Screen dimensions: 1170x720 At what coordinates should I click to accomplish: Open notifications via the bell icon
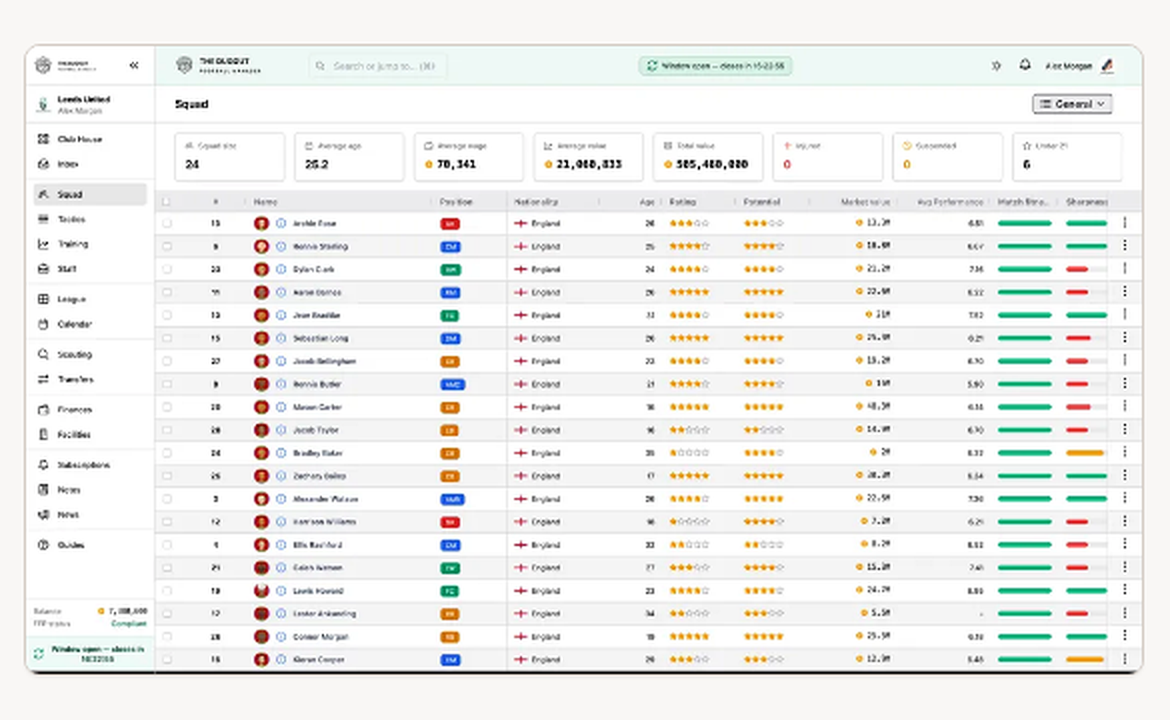pos(1025,66)
